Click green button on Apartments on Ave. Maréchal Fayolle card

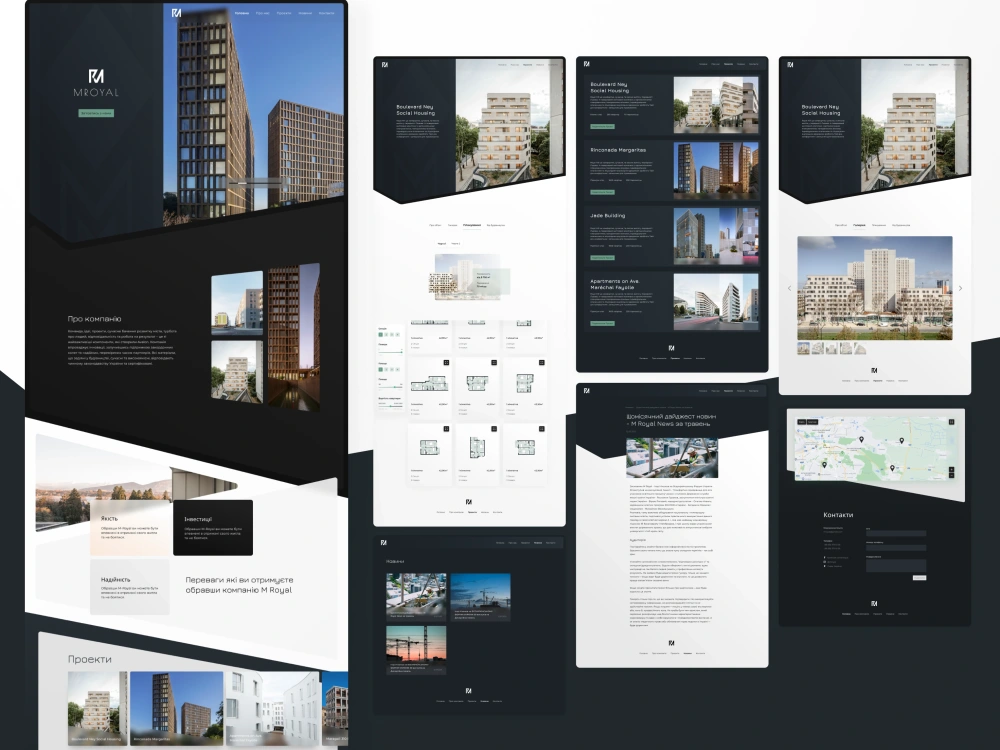tap(602, 323)
